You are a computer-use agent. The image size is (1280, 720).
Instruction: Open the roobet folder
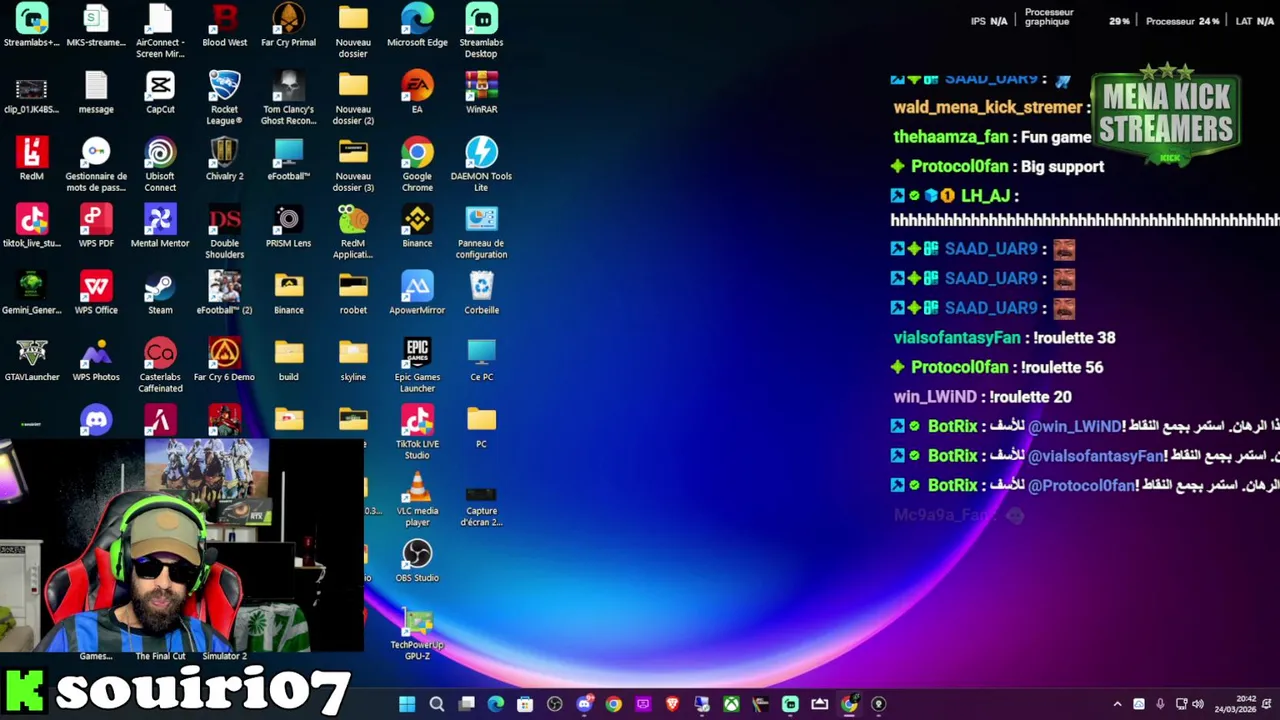click(x=352, y=294)
